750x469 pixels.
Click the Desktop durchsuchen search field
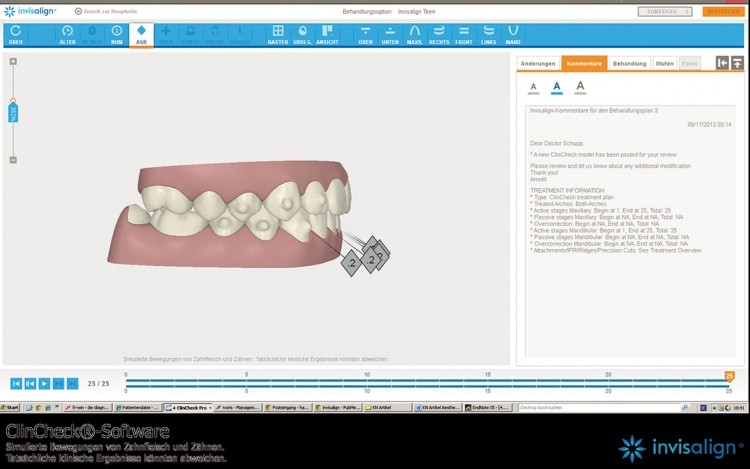pyautogui.click(x=600, y=408)
